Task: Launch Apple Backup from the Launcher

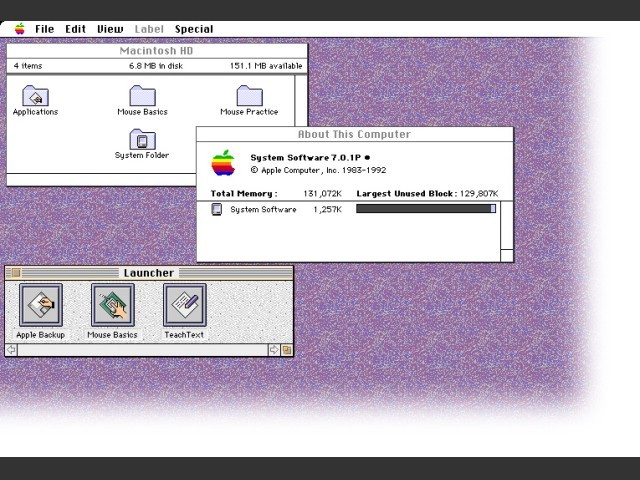Action: tap(40, 305)
